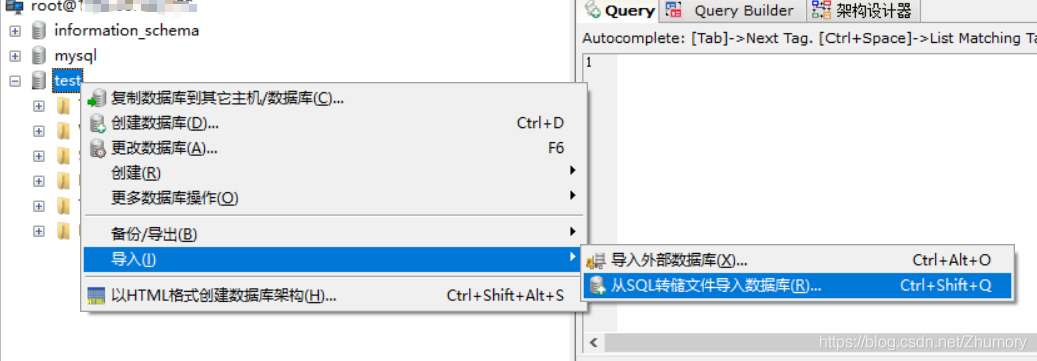Open the 创建(R) submenu arrow
The image size is (1037, 361).
pos(573,171)
